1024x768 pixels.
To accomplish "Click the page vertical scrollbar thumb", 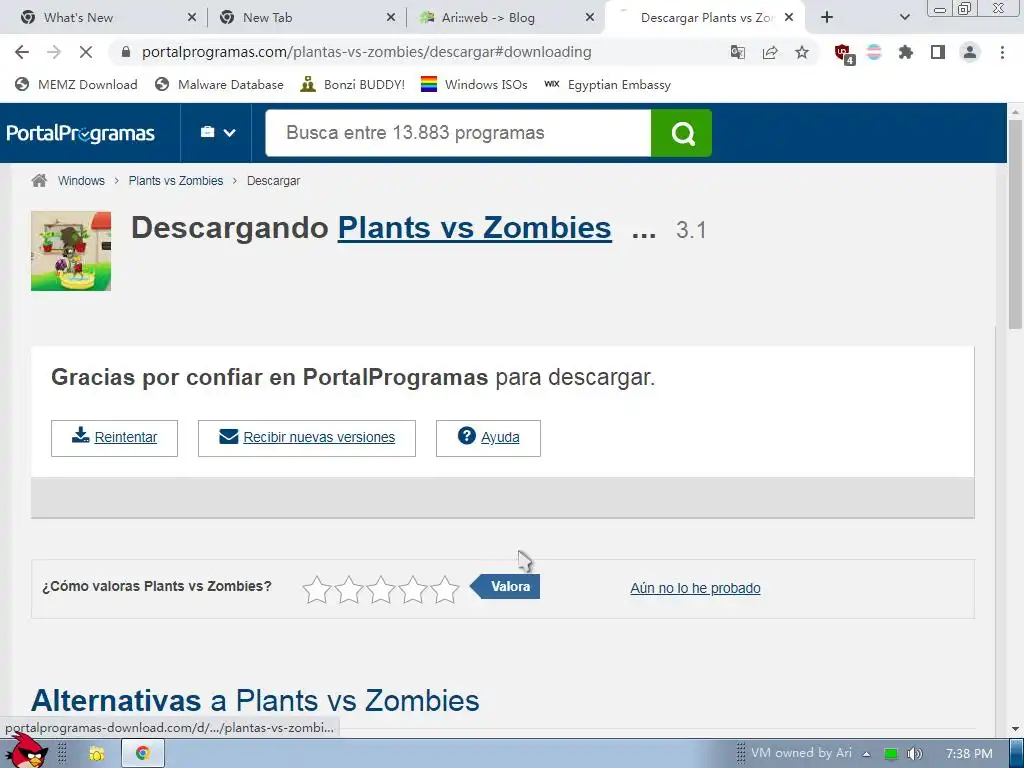I will (1016, 224).
